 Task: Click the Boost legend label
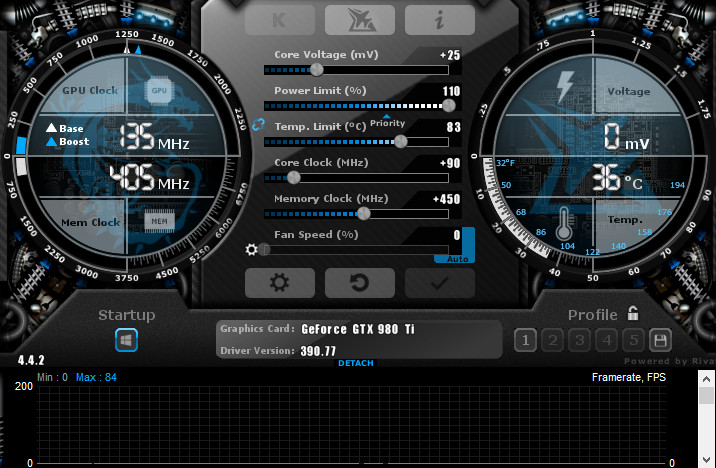(74, 142)
